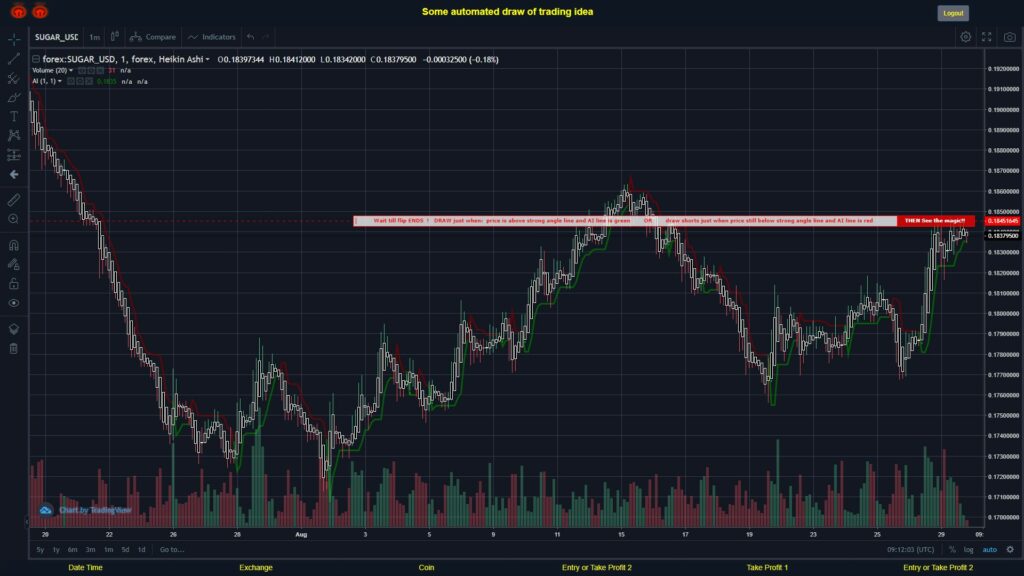Open the 1m interval selector
Screen dimensions: 1024x576
pyautogui.click(x=95, y=37)
